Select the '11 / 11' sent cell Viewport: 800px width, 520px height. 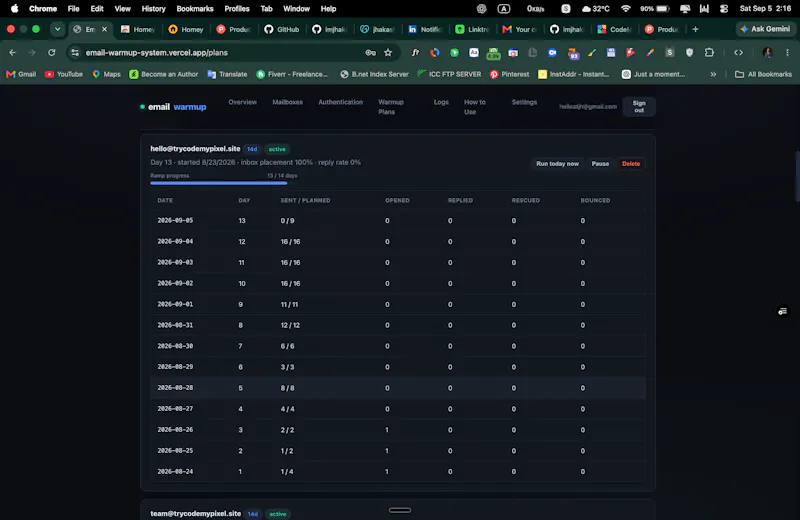coord(289,304)
